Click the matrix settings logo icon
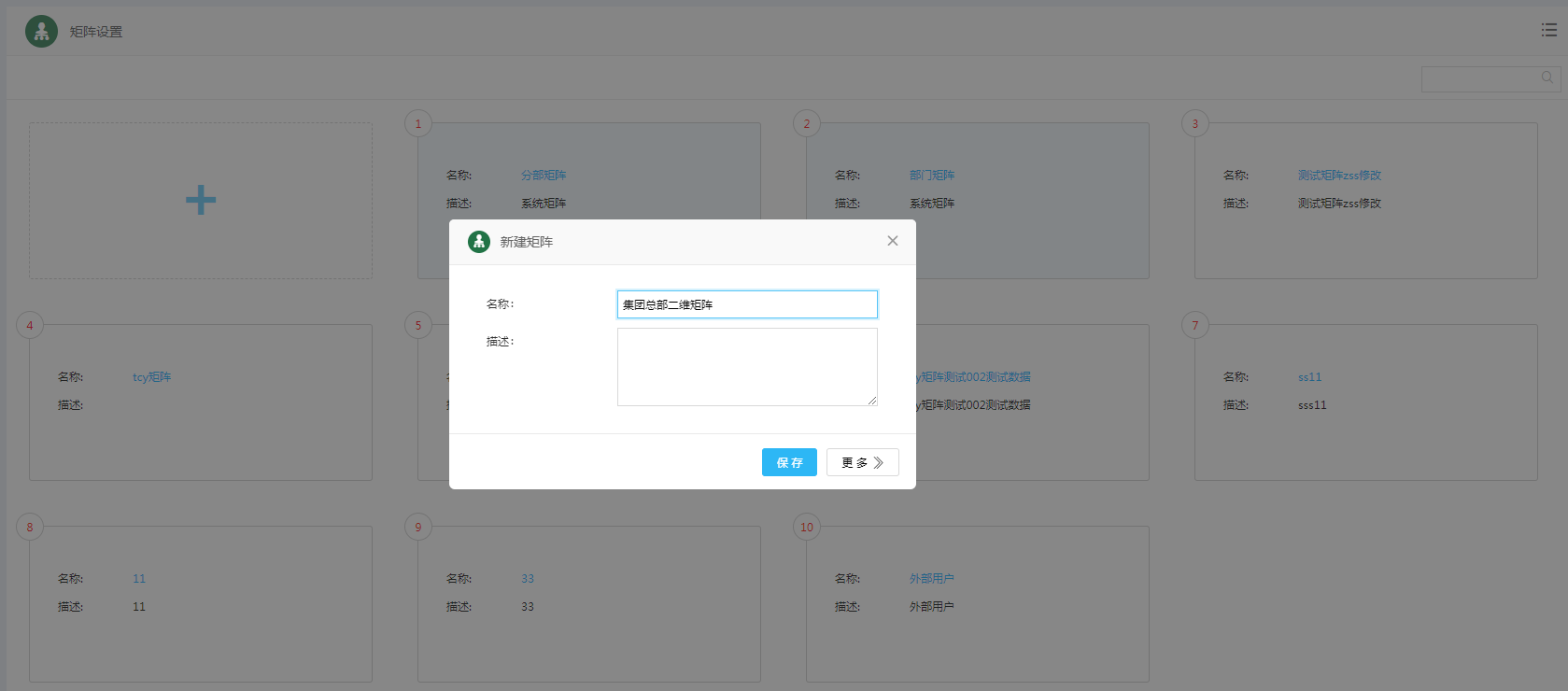Image resolution: width=1568 pixels, height=691 pixels. pos(41,32)
